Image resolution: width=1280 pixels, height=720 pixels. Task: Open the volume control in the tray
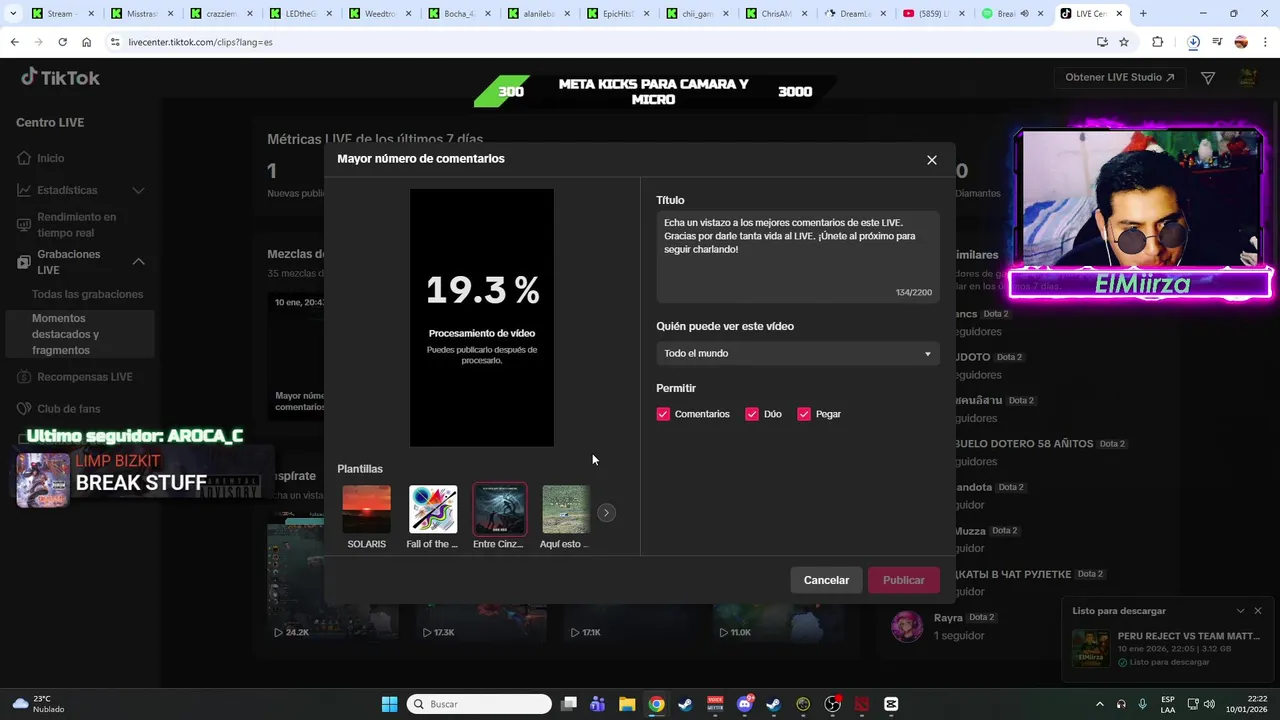[1211, 704]
